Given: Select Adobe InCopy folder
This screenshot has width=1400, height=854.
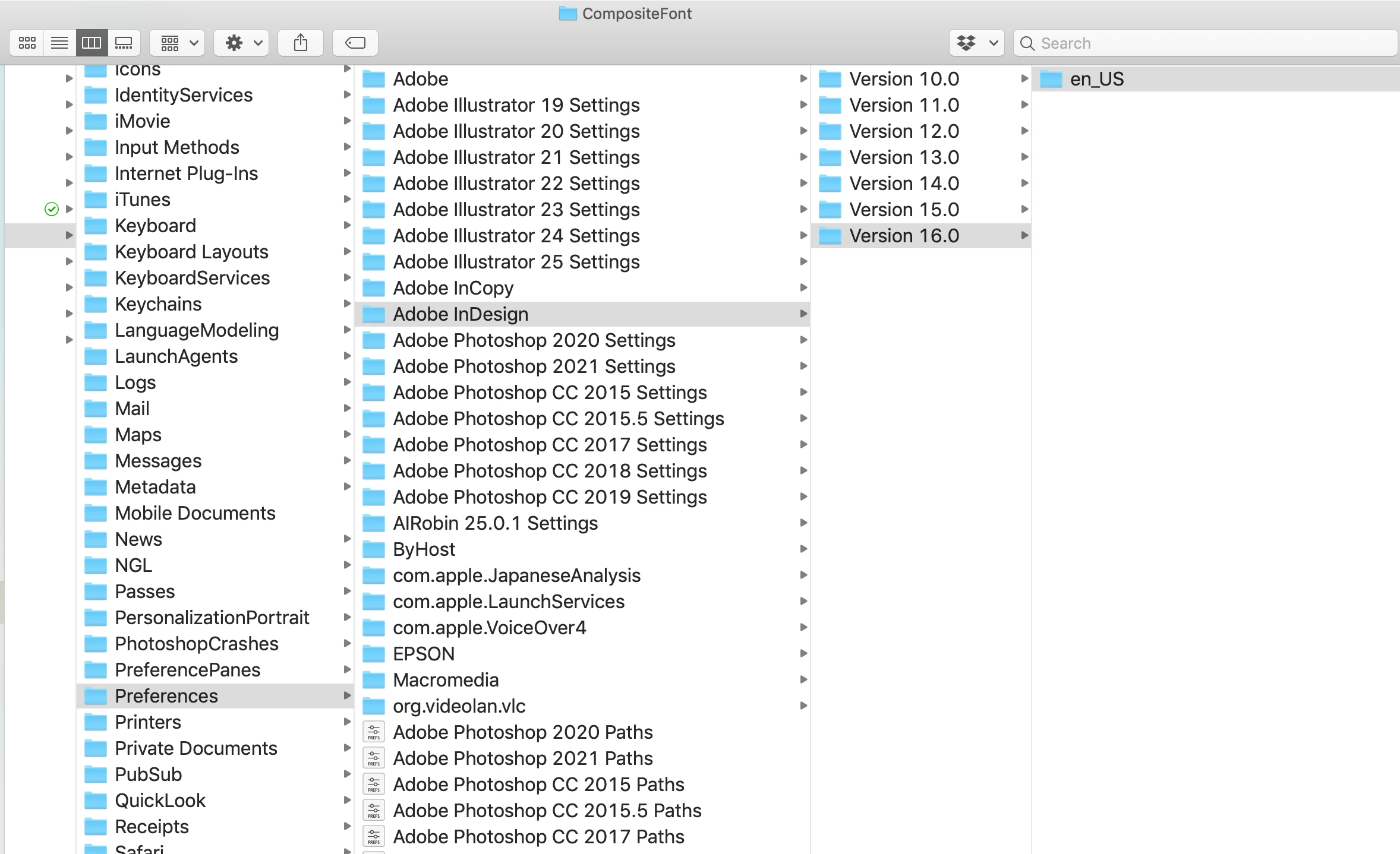Looking at the screenshot, I should pyautogui.click(x=453, y=288).
